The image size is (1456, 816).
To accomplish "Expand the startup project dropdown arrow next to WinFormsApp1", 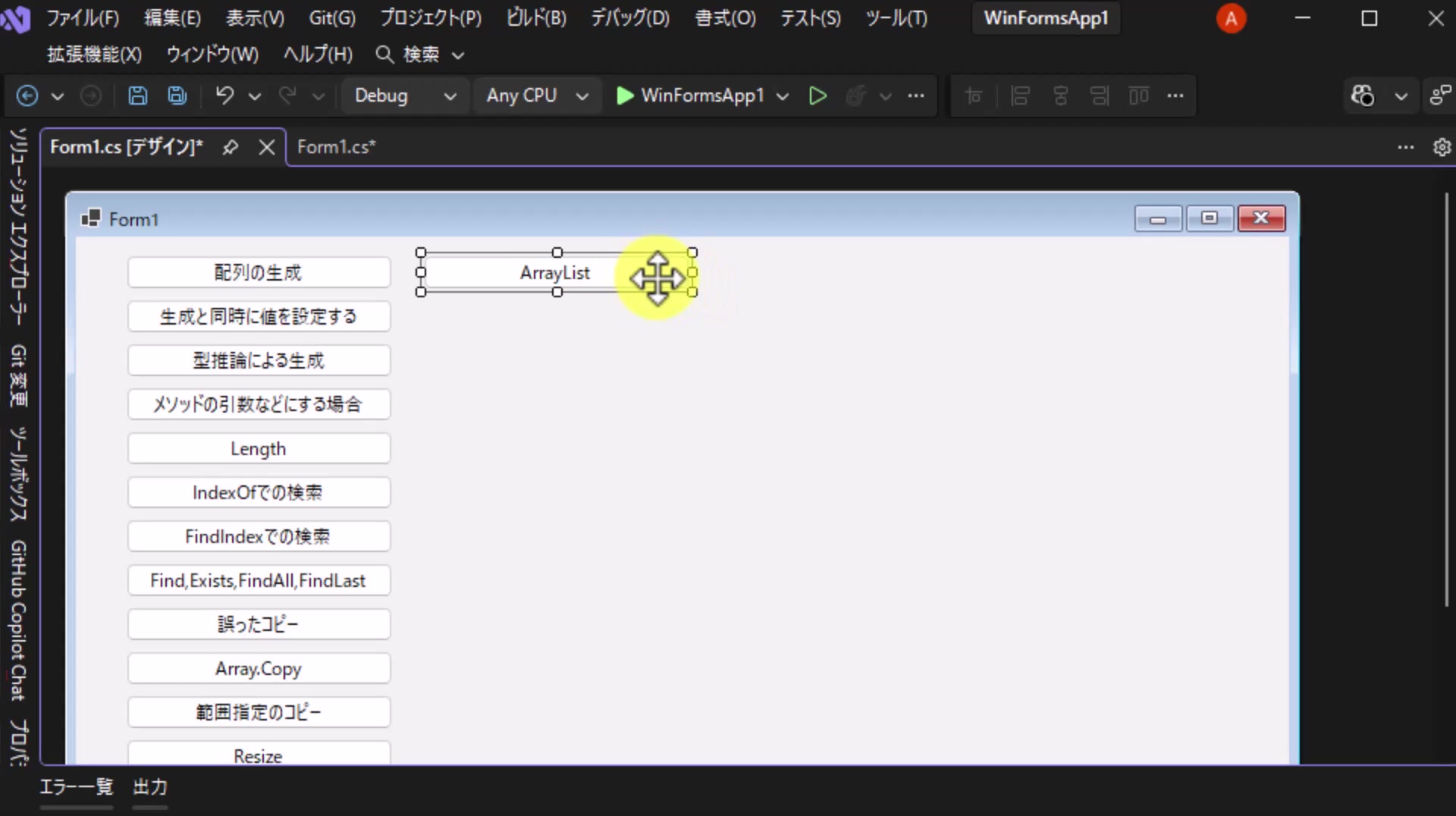I will click(783, 96).
